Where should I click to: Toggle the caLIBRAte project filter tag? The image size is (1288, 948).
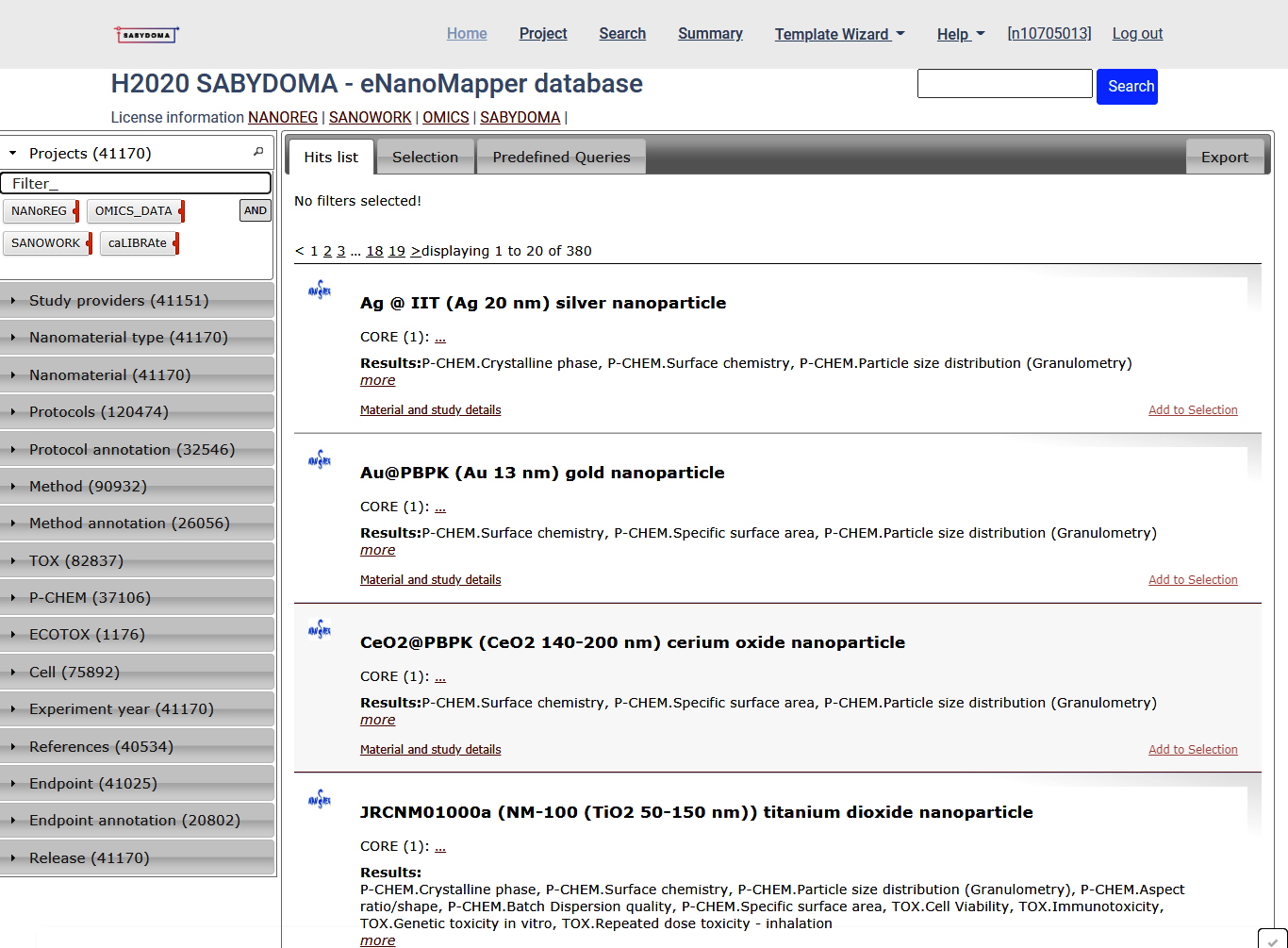[x=138, y=243]
